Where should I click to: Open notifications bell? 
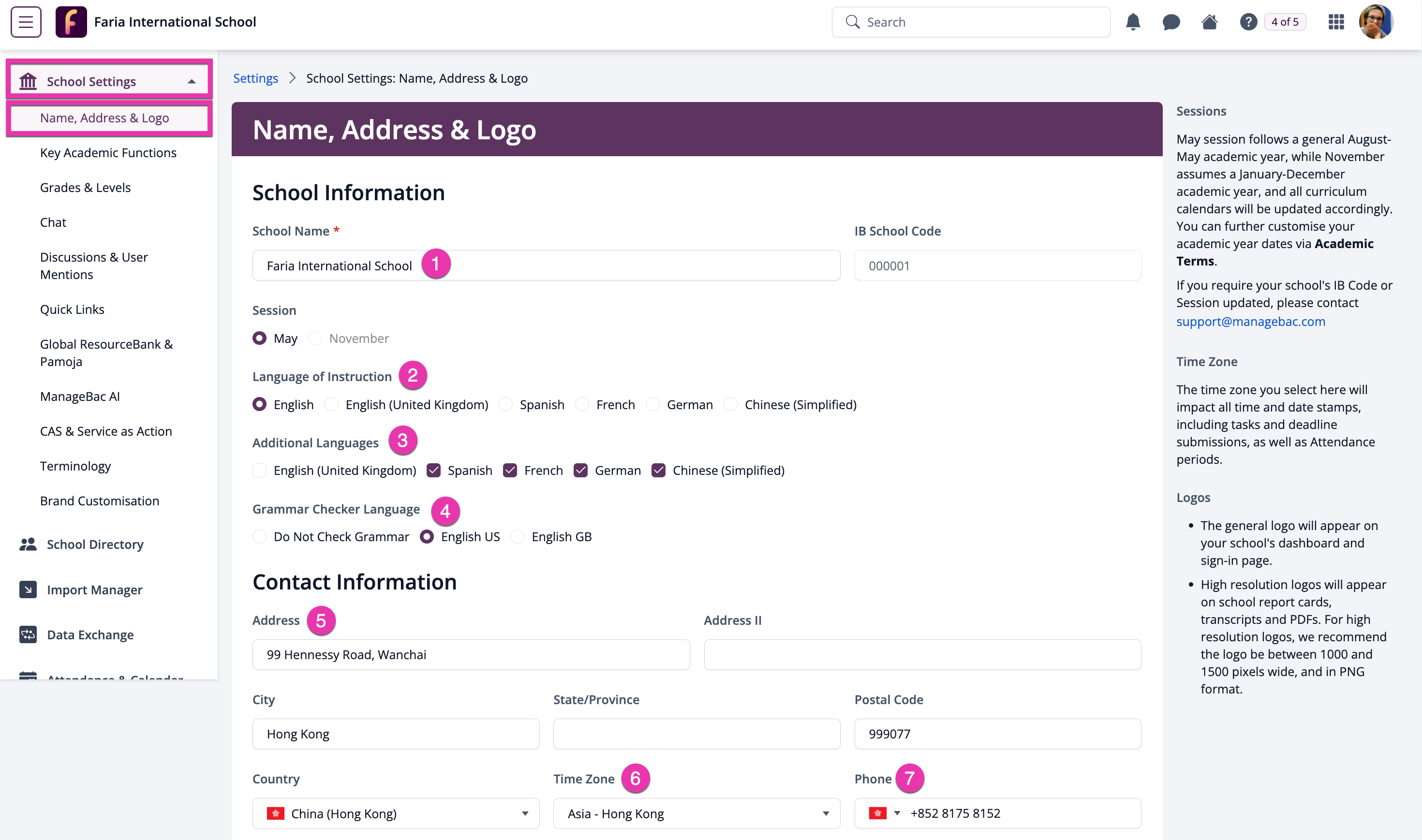pyautogui.click(x=1133, y=22)
